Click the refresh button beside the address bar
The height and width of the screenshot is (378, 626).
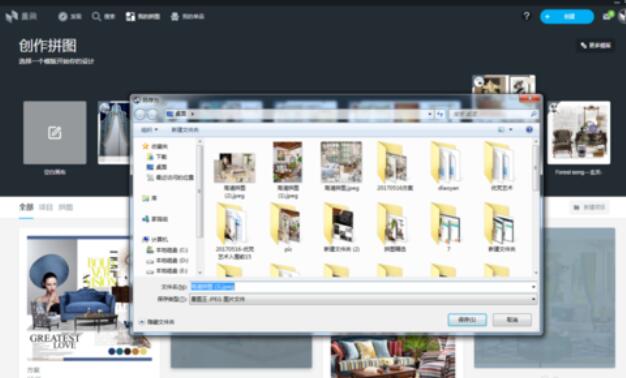[x=440, y=114]
